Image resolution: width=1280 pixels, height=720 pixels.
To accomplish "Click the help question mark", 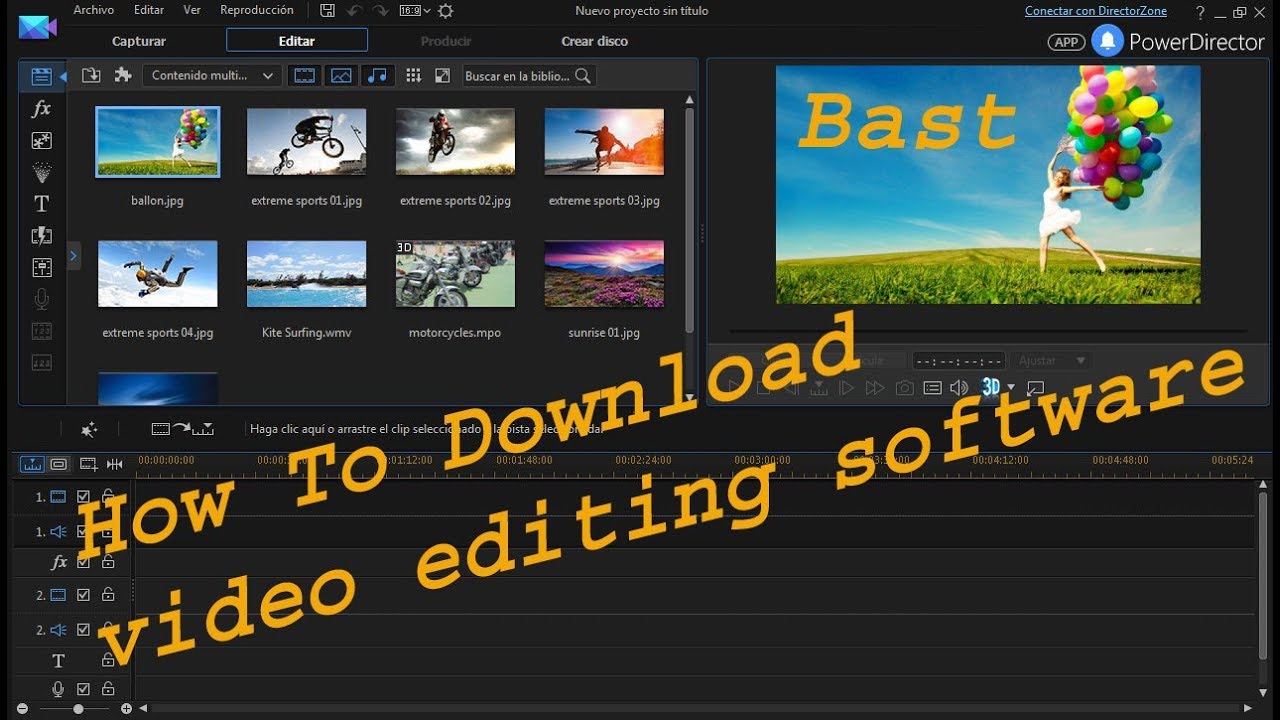I will pos(1200,12).
